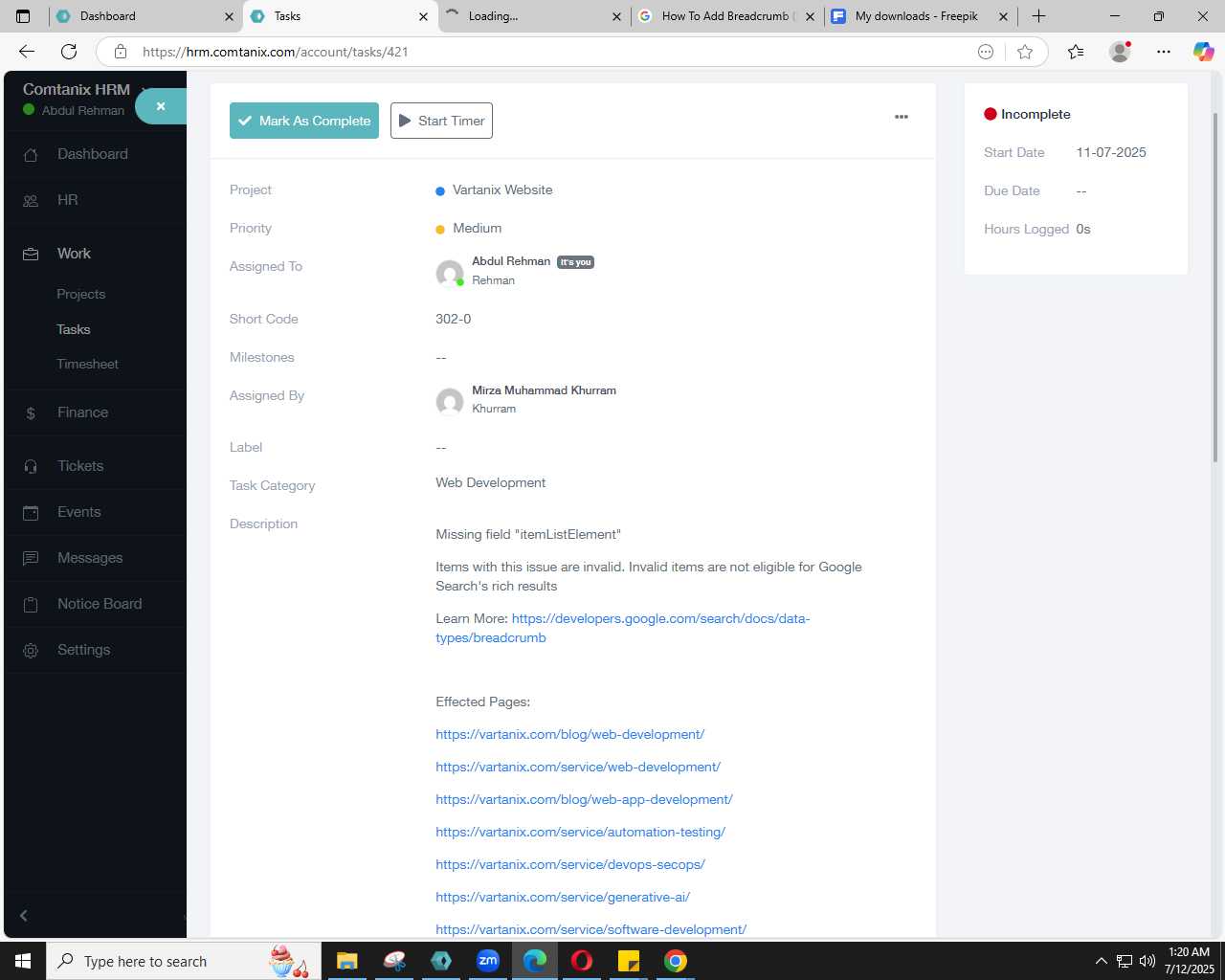Open service/devops-secops link
Viewport: 1225px width, 980px height.
pos(570,864)
